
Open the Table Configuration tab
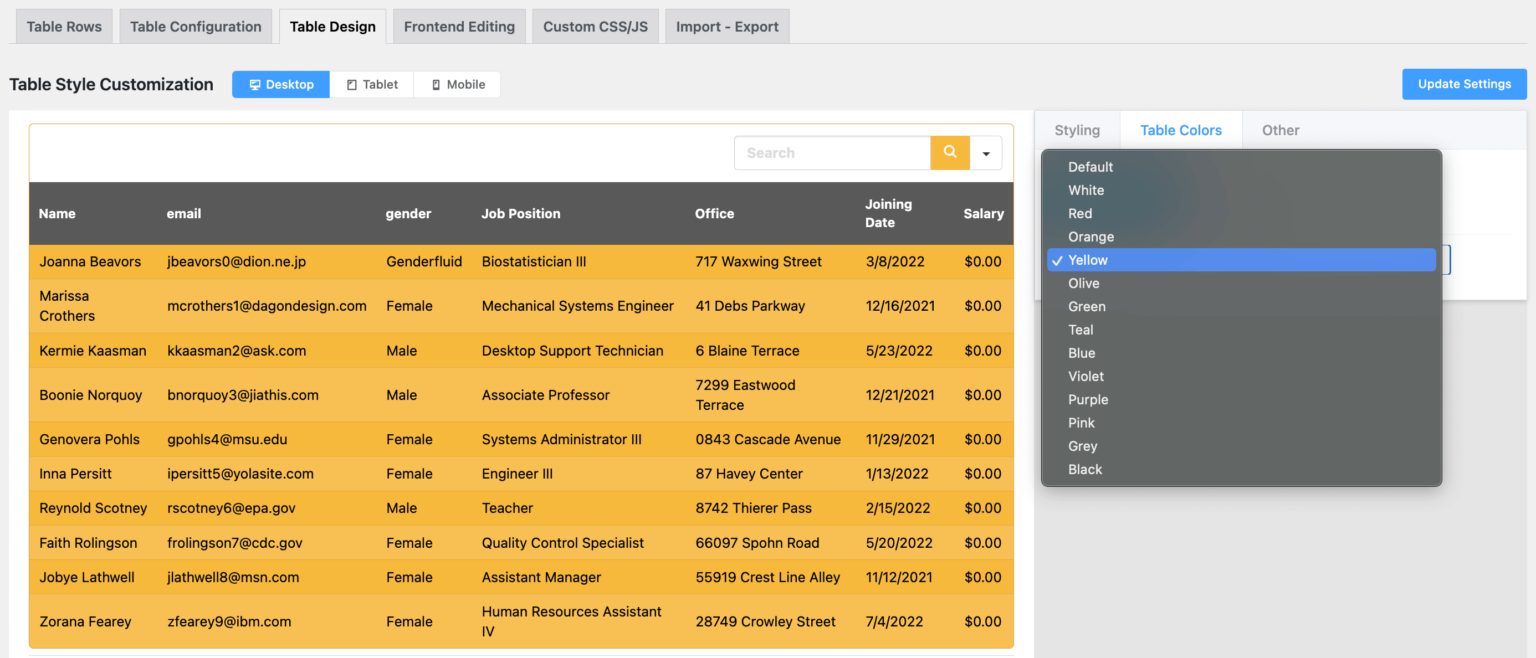[x=196, y=27]
